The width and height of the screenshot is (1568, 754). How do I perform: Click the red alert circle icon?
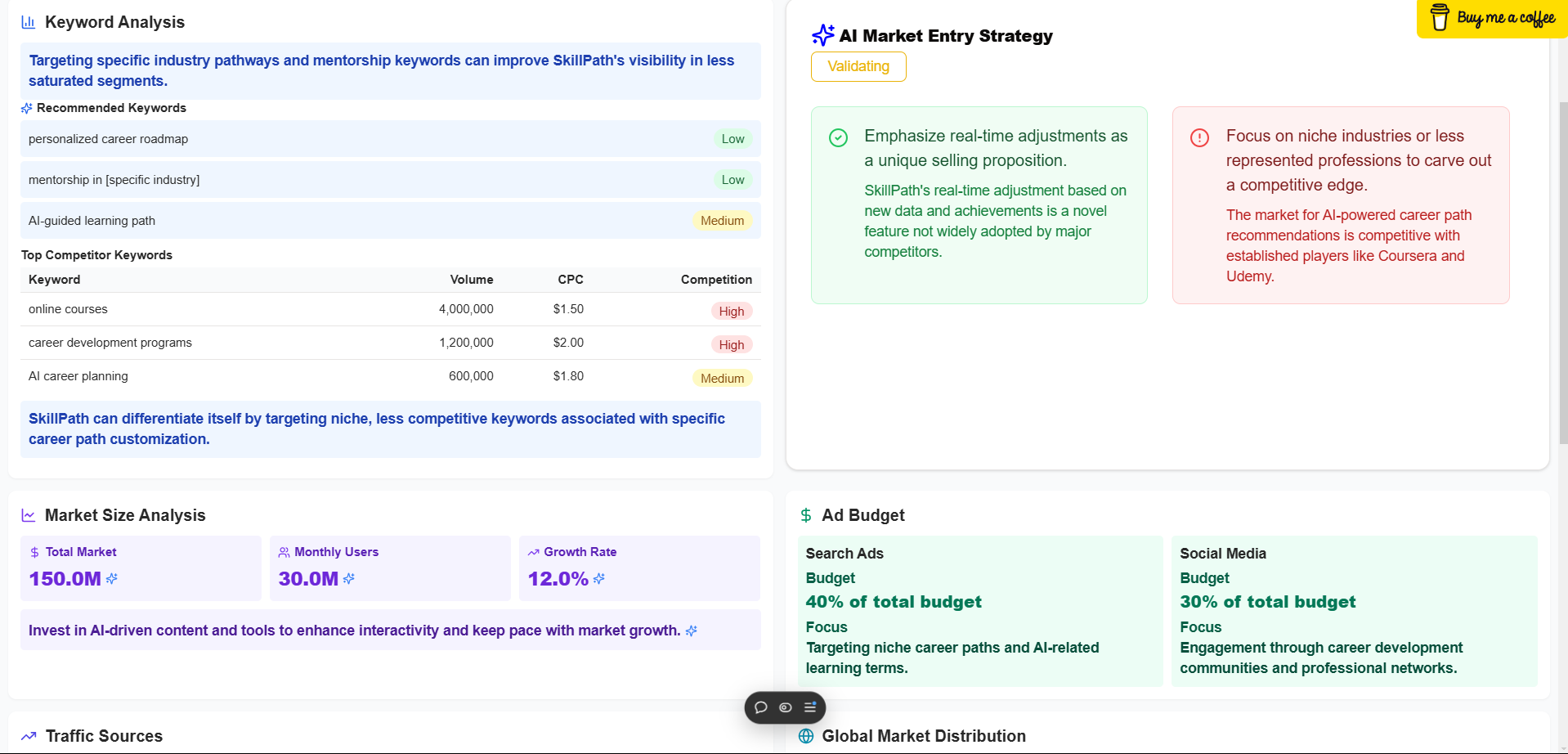(x=1199, y=137)
